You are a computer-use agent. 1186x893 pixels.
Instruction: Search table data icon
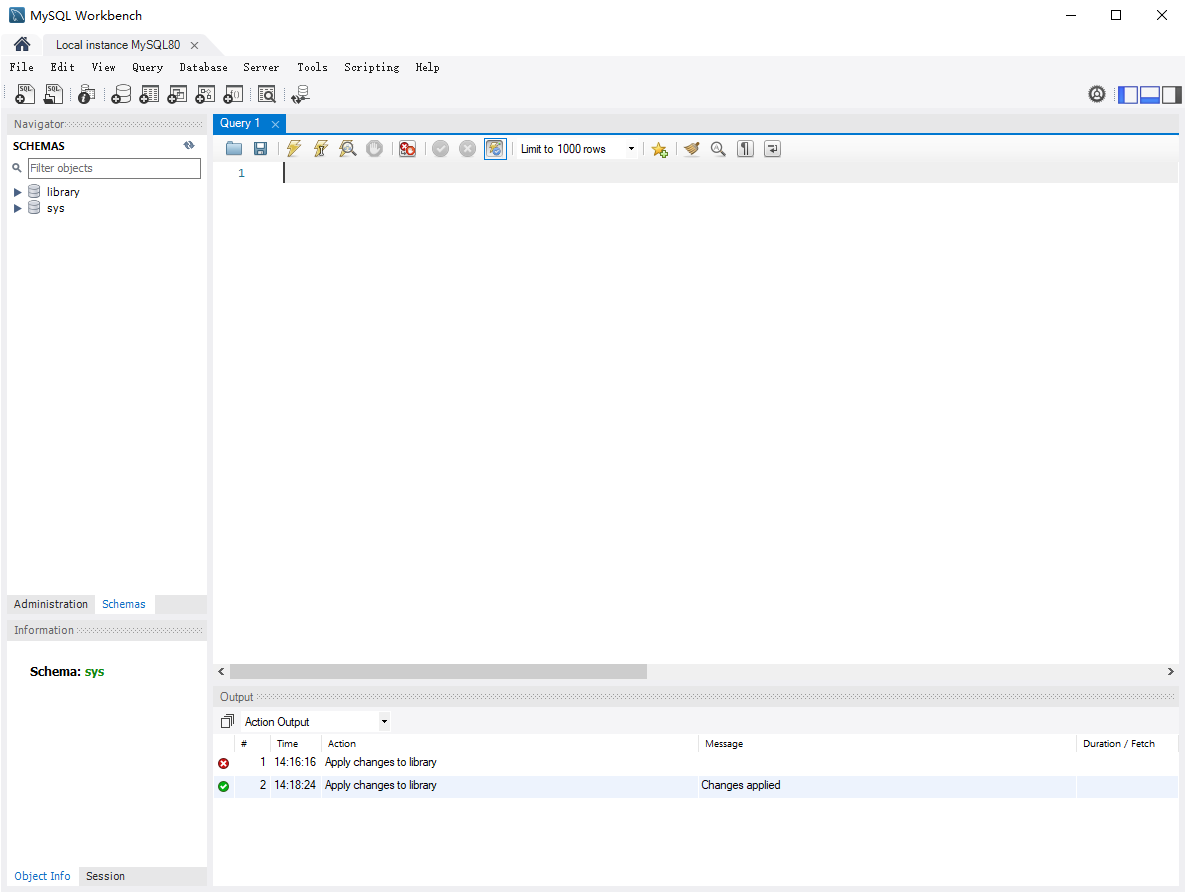tap(267, 94)
